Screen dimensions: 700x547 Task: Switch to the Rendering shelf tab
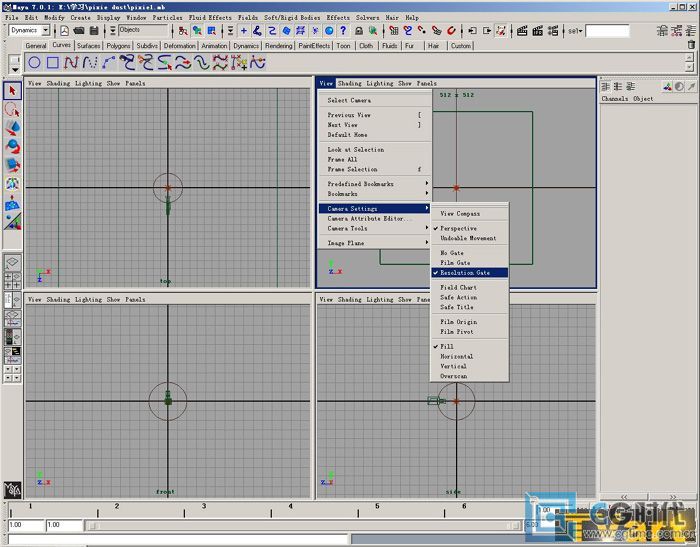(279, 46)
